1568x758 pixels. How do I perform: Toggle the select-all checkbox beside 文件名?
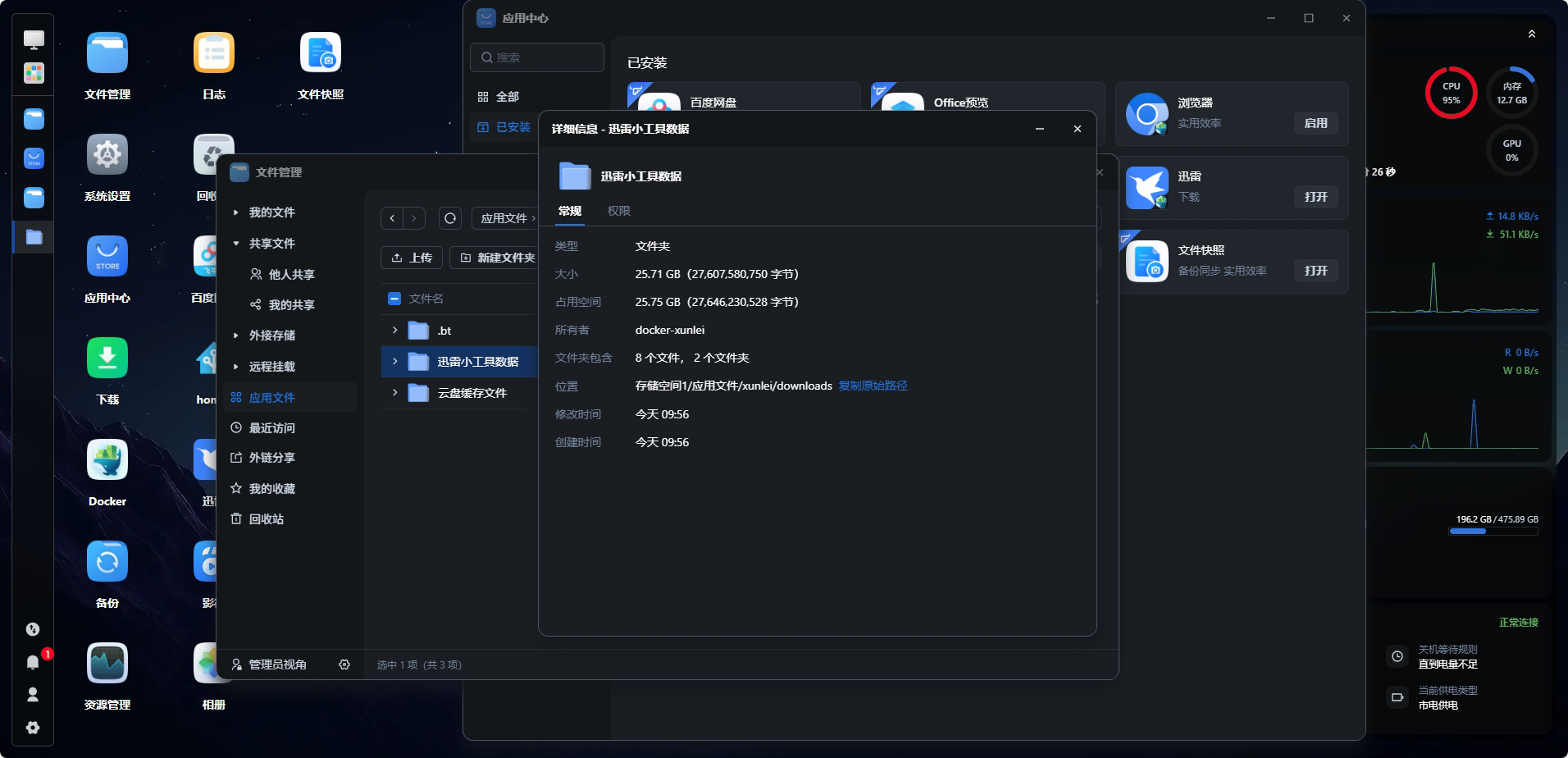tap(394, 299)
